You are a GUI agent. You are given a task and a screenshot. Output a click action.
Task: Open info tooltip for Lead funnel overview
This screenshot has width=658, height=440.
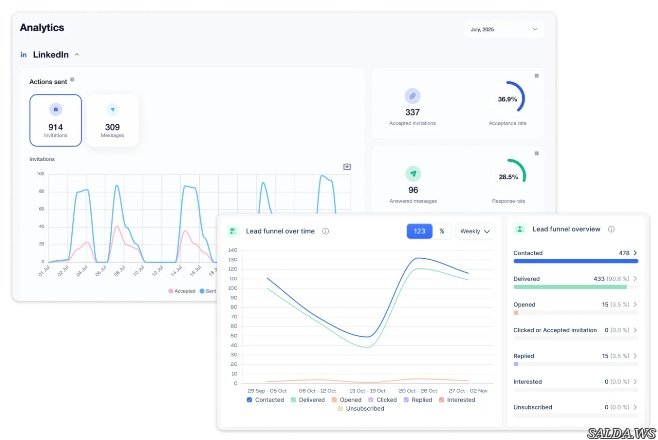click(610, 229)
